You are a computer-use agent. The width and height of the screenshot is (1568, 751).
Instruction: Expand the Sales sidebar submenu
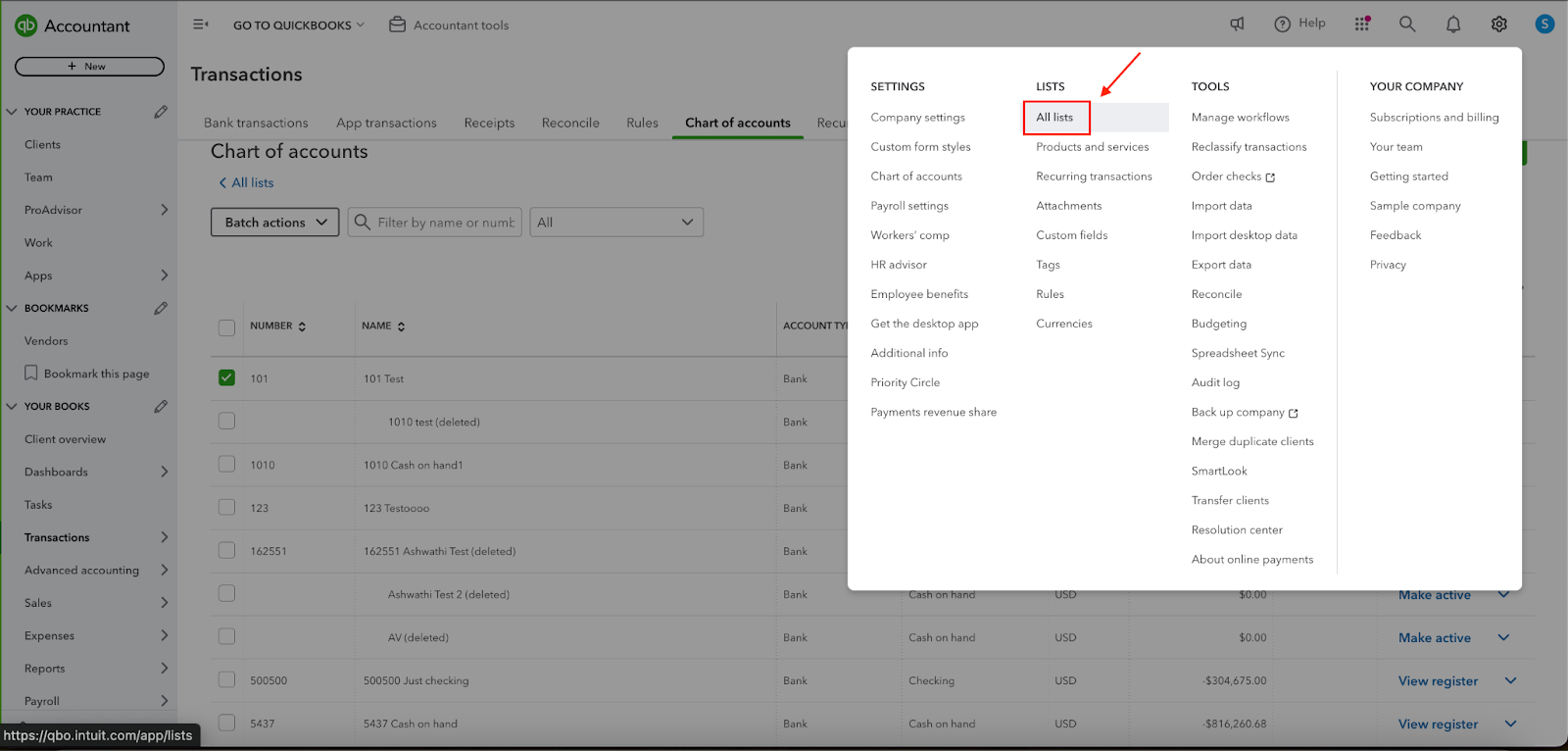(x=164, y=603)
